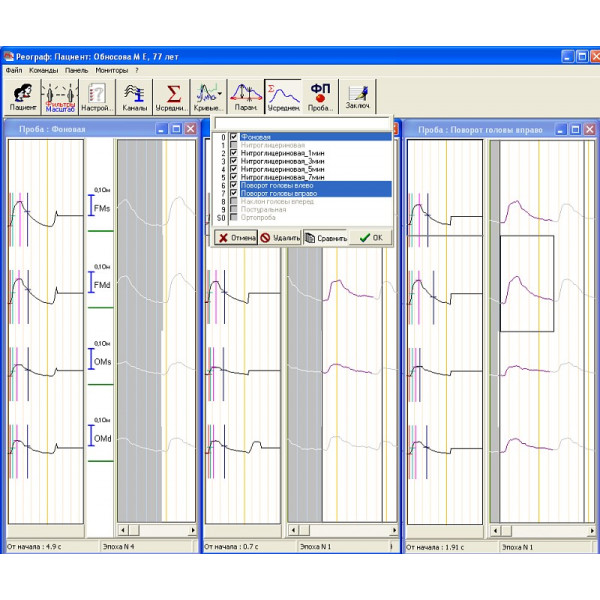Click status text Эпоха N 4

118,546
